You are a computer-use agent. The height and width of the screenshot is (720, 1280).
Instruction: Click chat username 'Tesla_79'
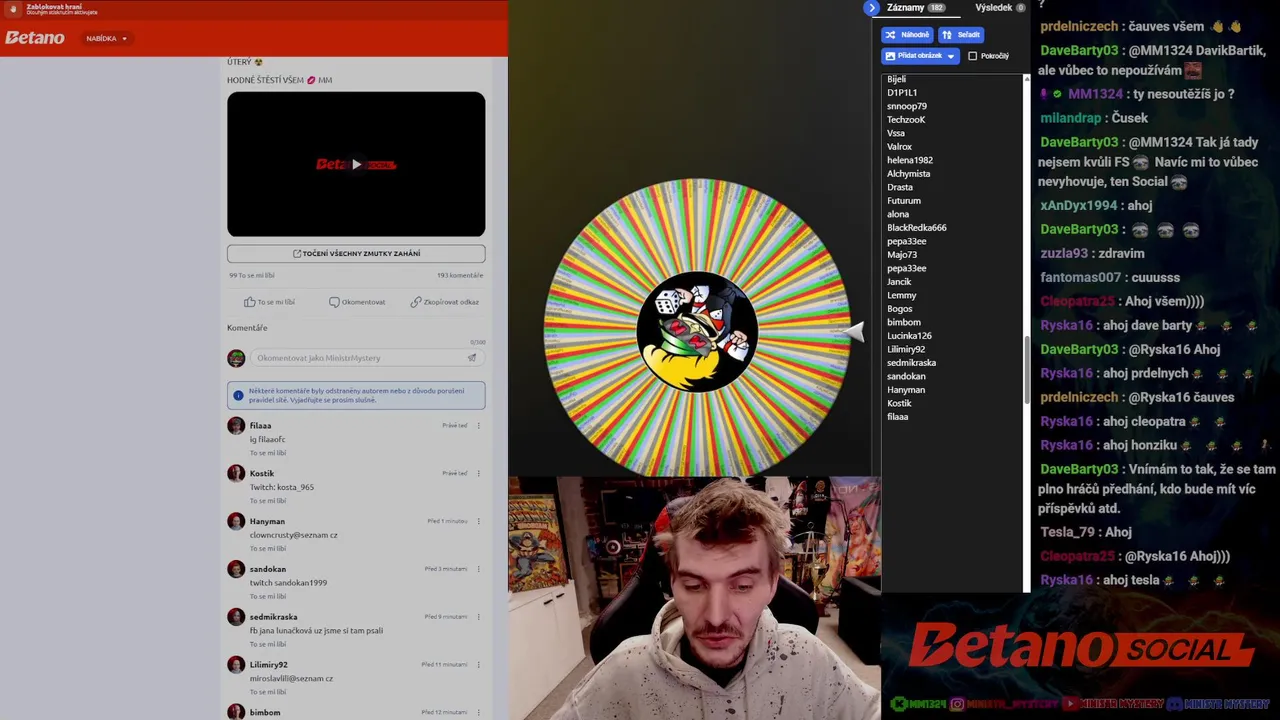[x=1067, y=533]
